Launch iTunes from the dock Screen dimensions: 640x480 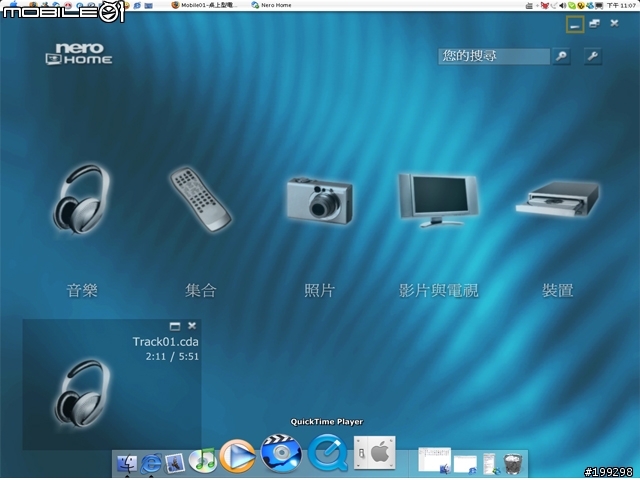pyautogui.click(x=202, y=460)
